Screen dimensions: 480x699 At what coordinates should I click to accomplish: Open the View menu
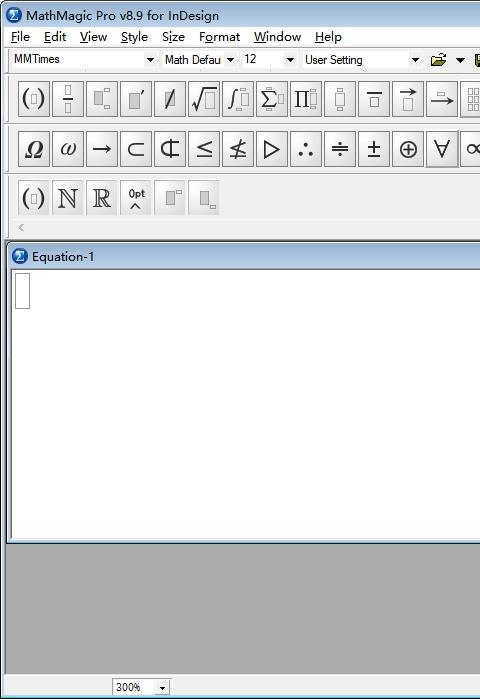tap(94, 37)
